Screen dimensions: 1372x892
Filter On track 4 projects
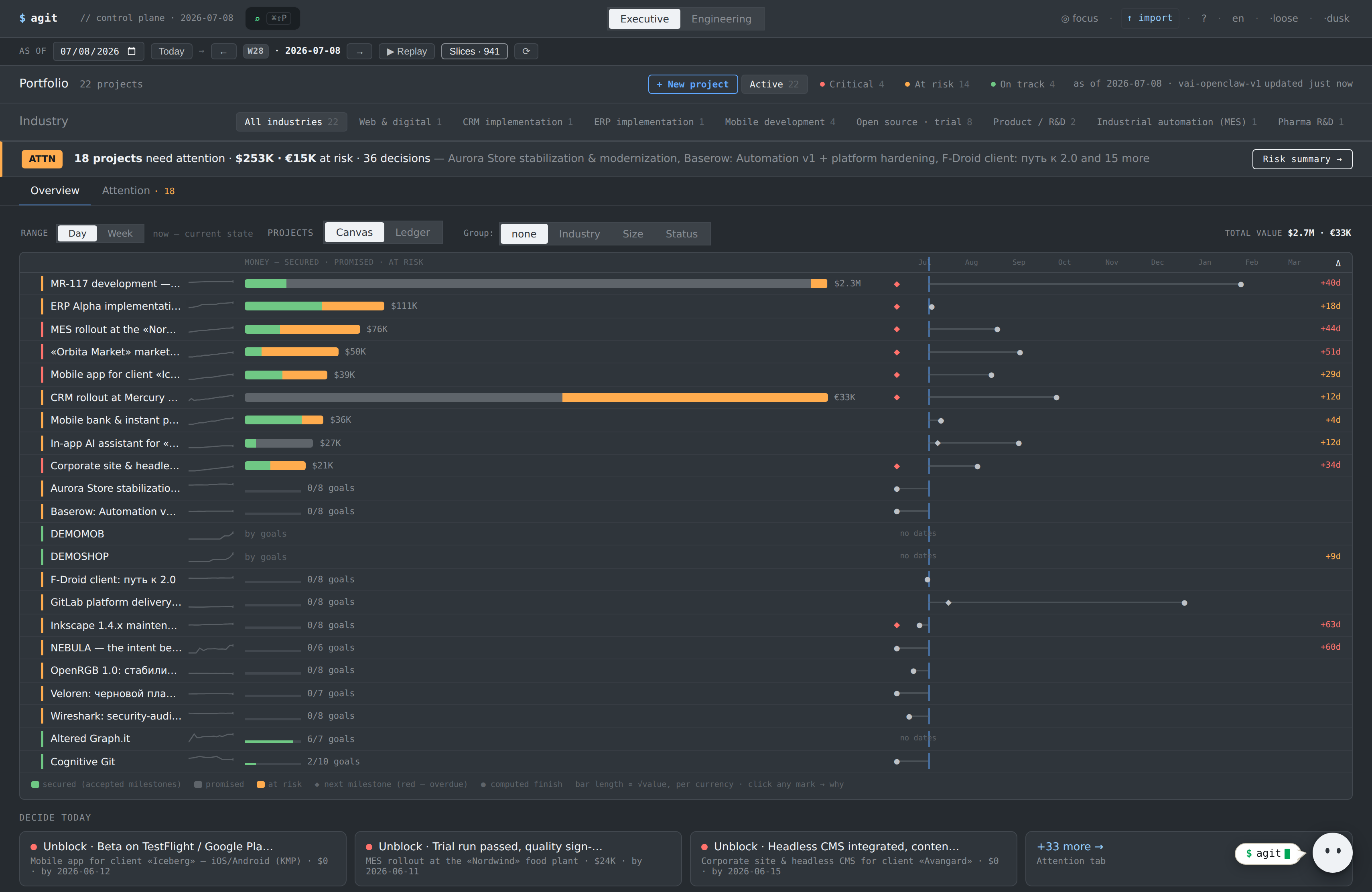(x=1022, y=84)
